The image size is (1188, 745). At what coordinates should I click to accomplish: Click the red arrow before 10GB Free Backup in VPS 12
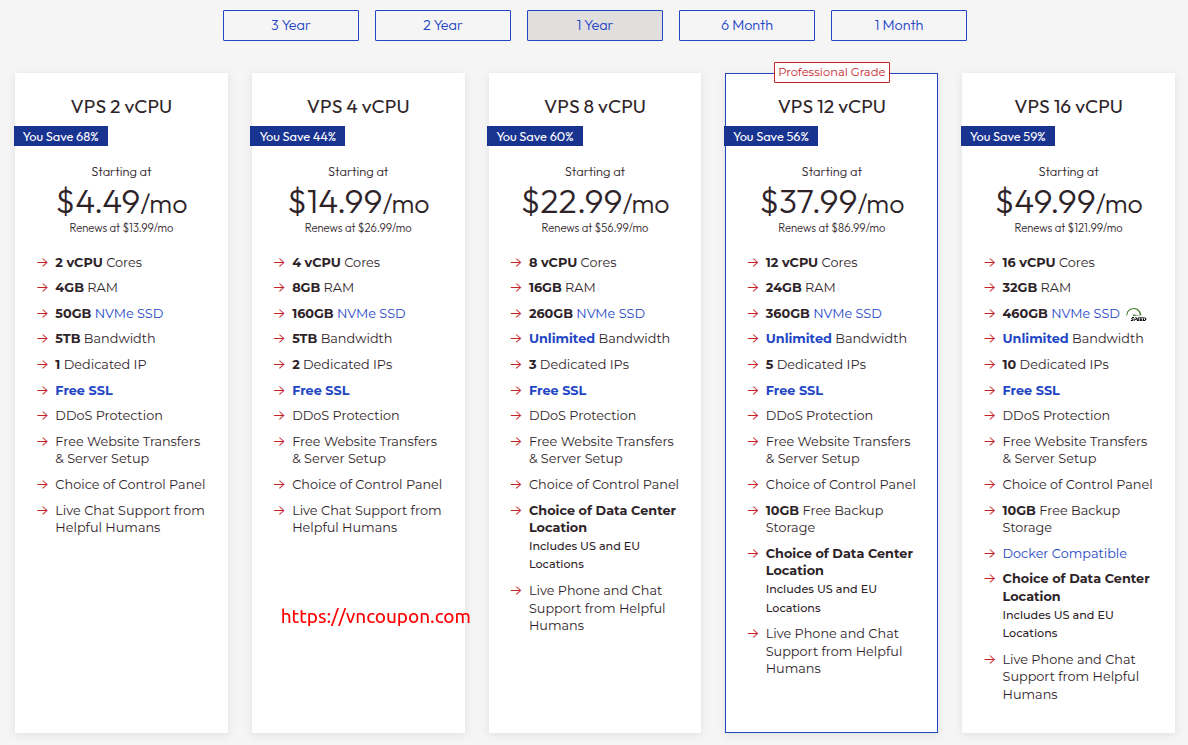pyautogui.click(x=752, y=511)
